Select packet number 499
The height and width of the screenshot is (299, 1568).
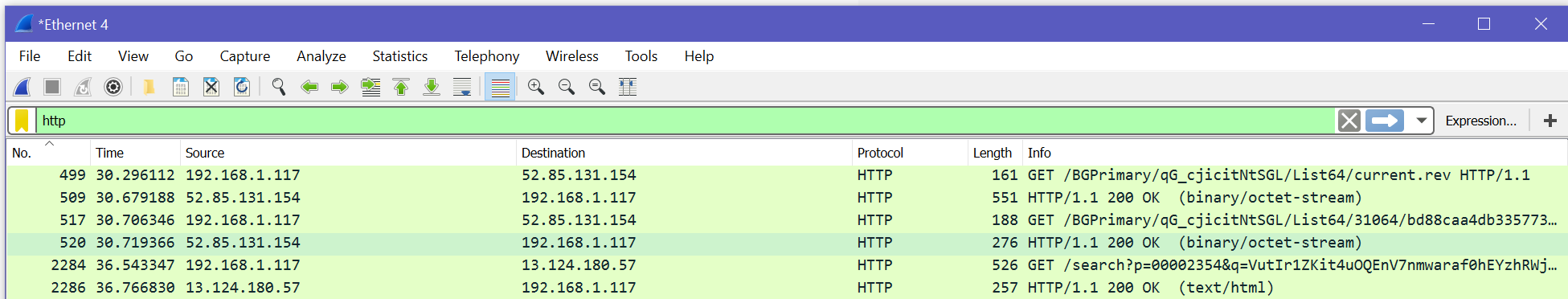click(x=787, y=175)
